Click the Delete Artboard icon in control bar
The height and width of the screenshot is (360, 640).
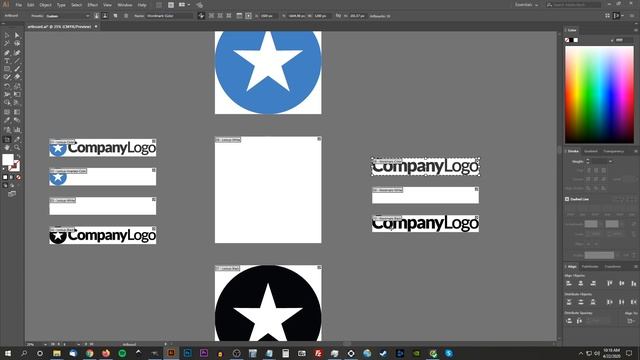pyautogui.click(x=126, y=16)
